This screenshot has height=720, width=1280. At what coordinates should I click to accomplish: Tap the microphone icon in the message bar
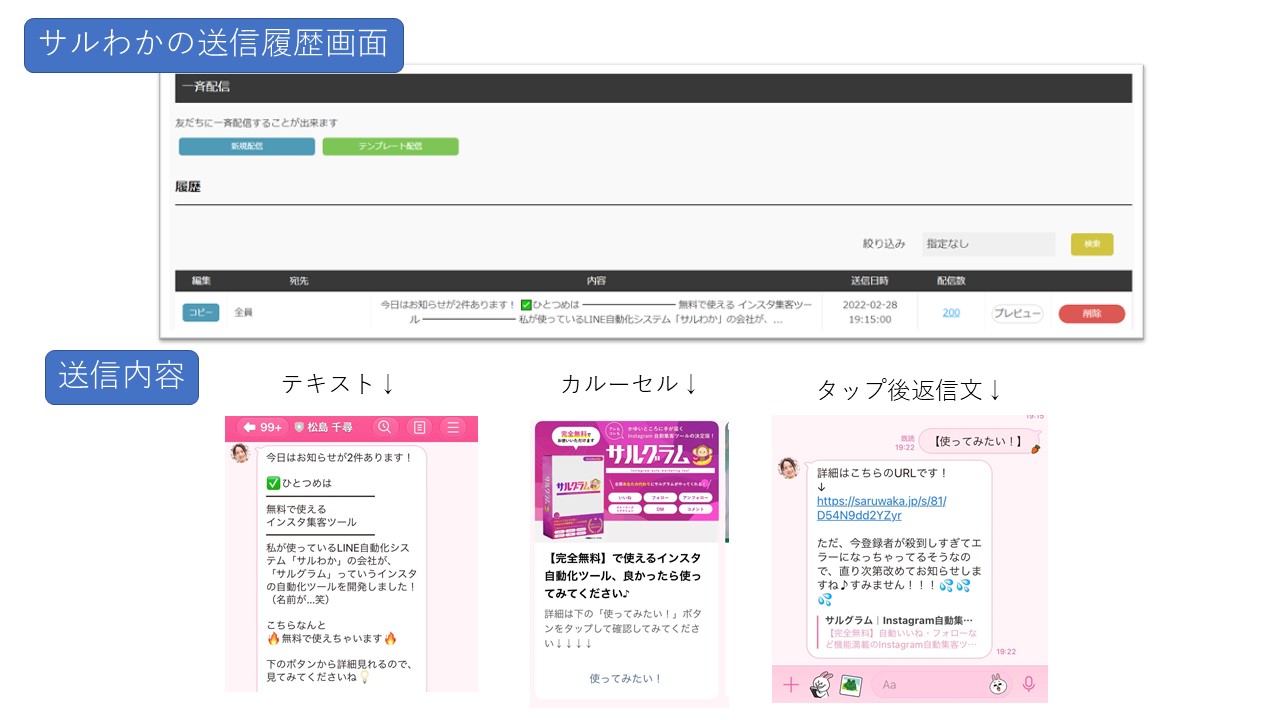[x=1028, y=685]
